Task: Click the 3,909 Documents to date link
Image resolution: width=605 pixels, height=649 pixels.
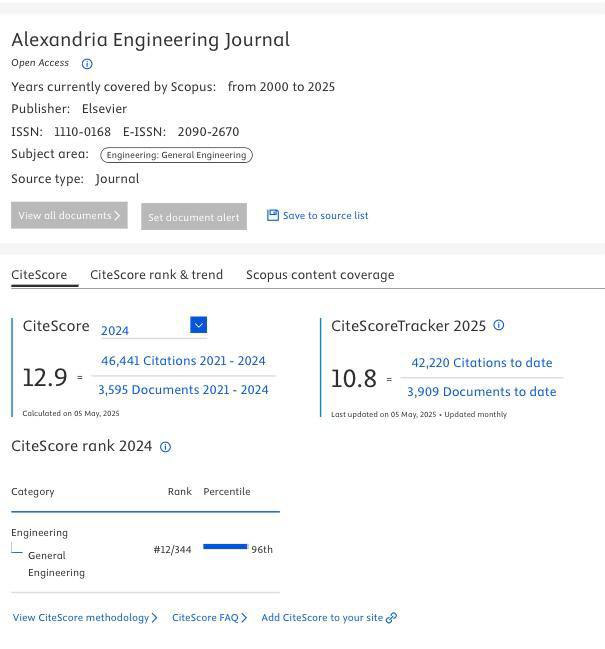Action: point(481,392)
